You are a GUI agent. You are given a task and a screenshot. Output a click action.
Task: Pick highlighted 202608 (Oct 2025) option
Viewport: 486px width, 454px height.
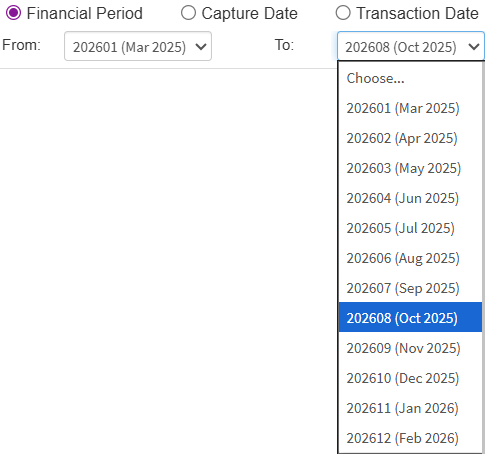pos(410,317)
